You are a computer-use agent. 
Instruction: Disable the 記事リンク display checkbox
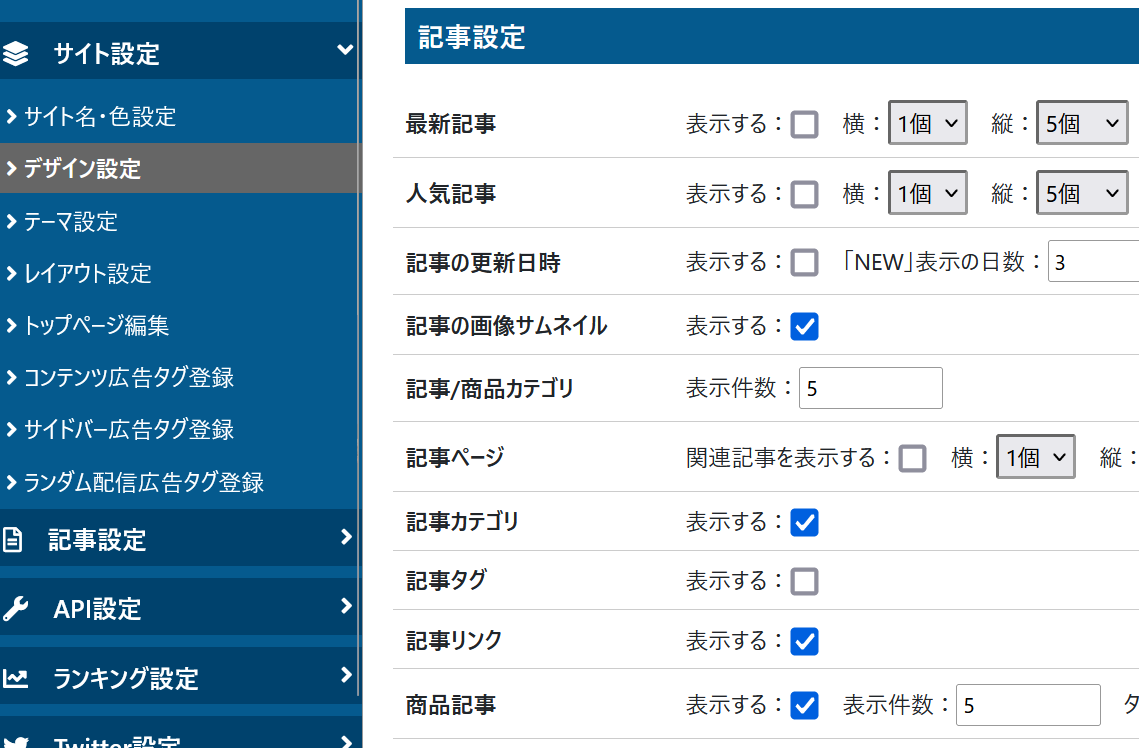click(804, 640)
